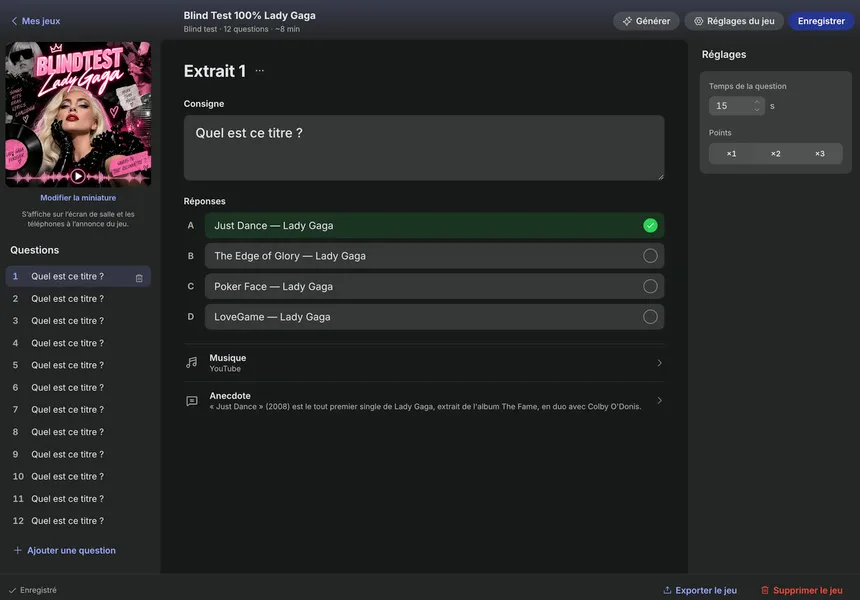Go back via the Mes jeux arrow

pos(14,21)
